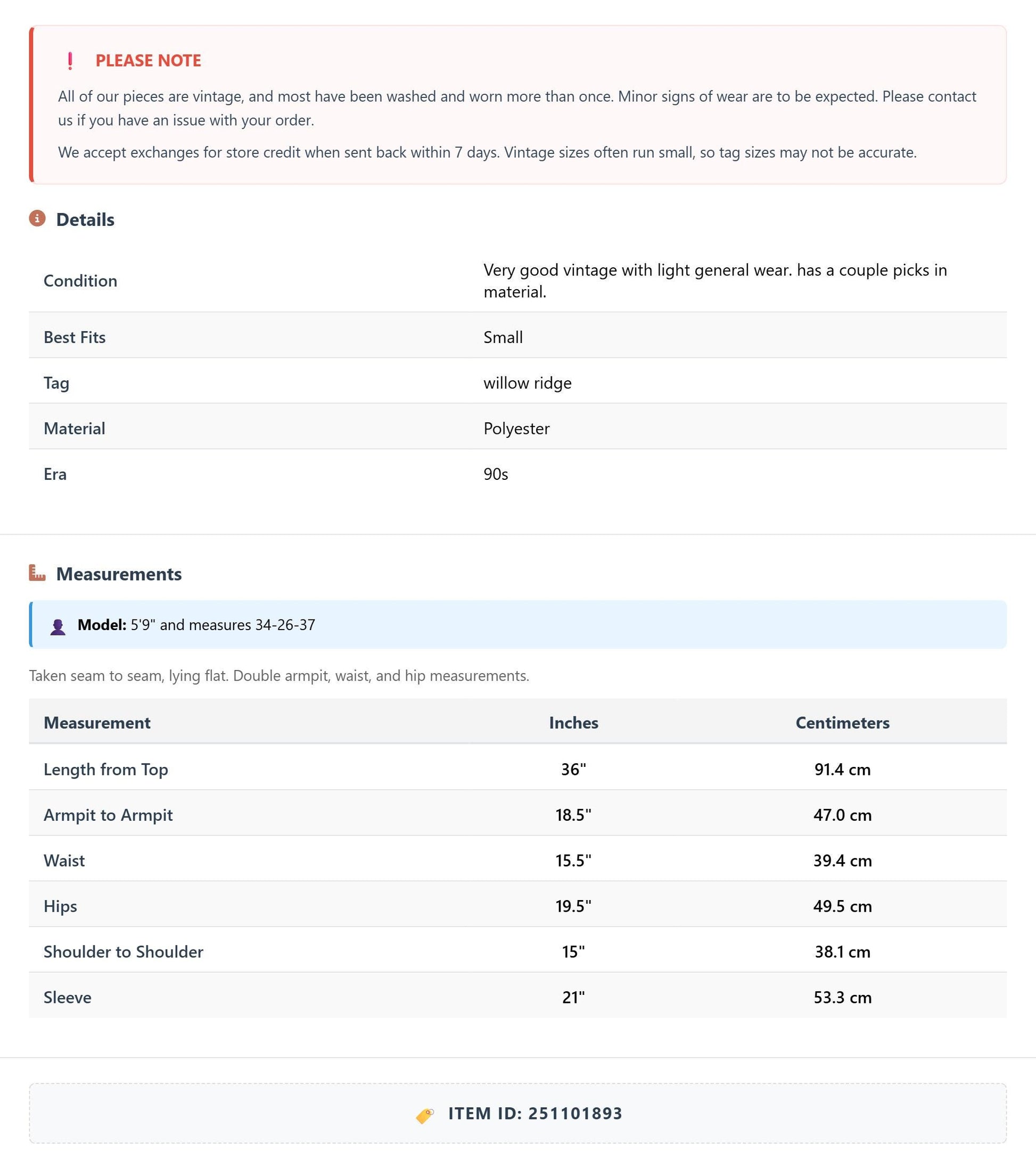This screenshot has width=1036, height=1169.
Task: Click the Polyester material value
Action: (x=516, y=428)
